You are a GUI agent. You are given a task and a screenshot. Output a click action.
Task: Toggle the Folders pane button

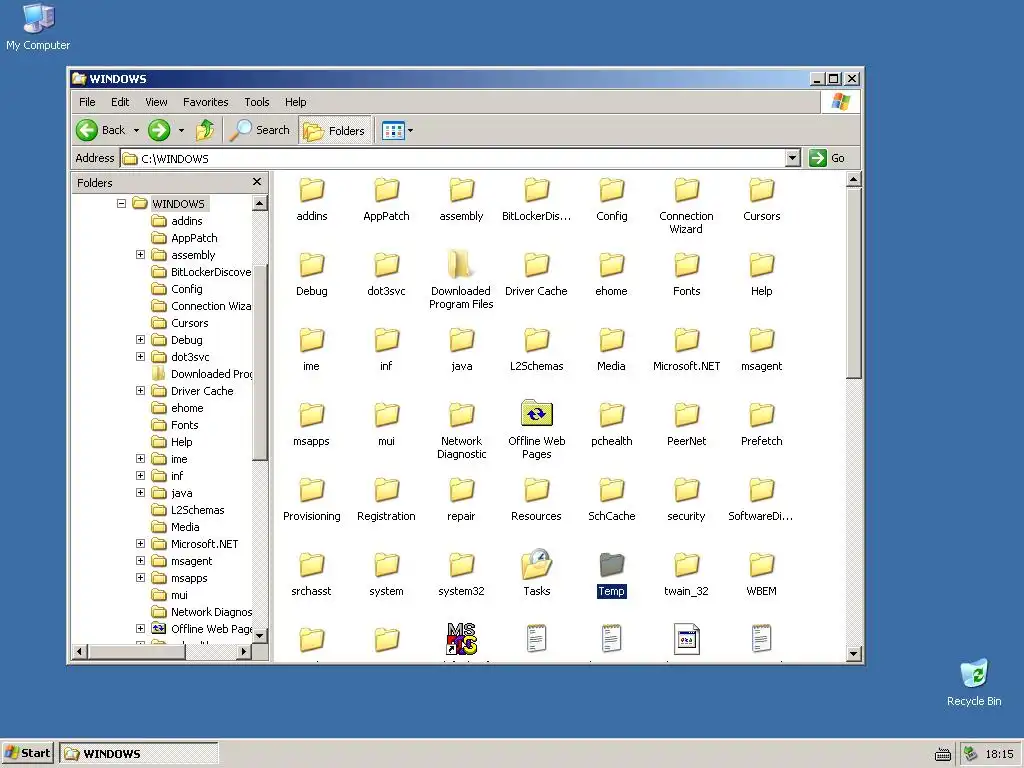335,130
